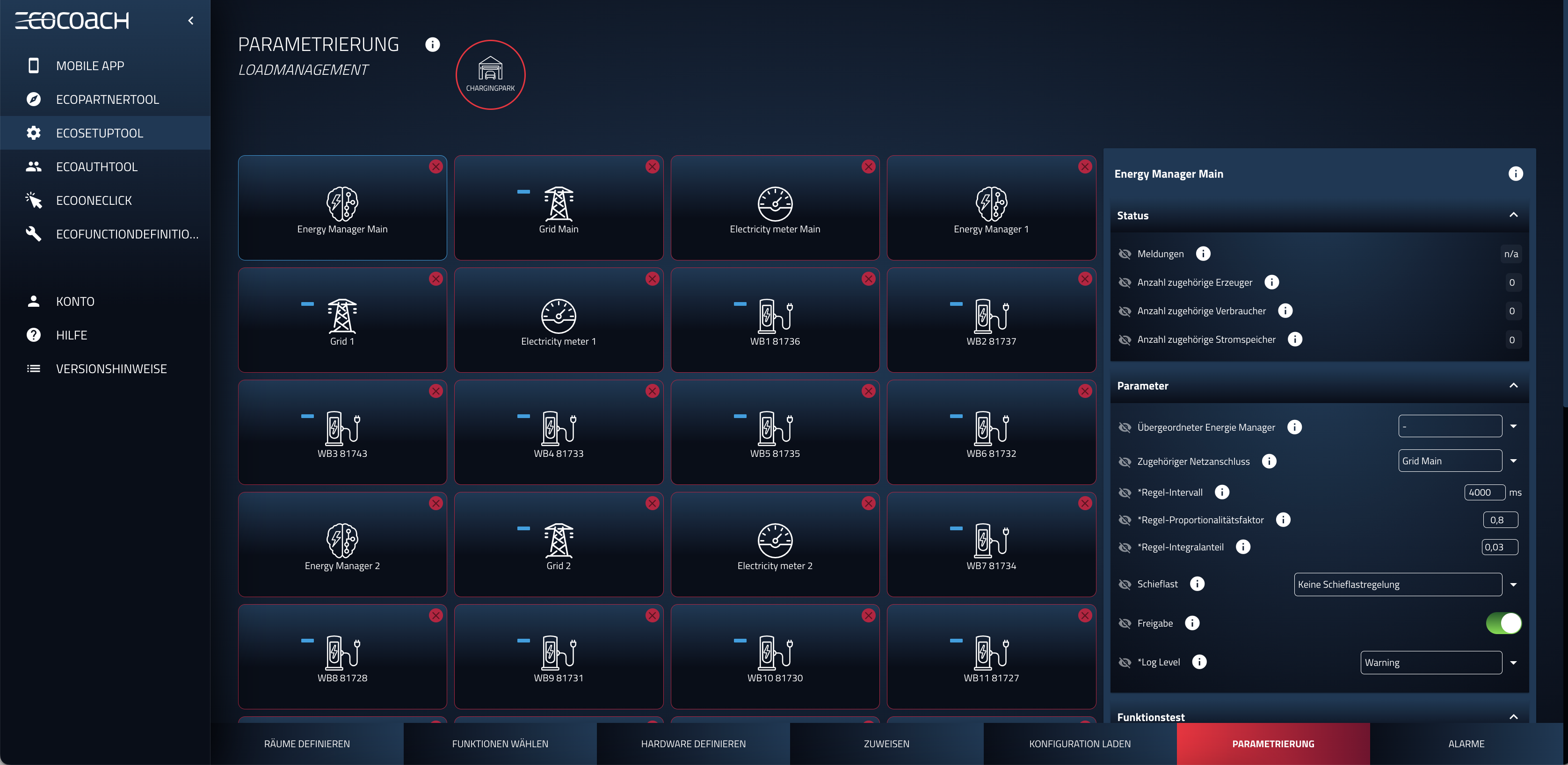Delete the WB7 81734 card
This screenshot has height=765, width=1568.
click(1085, 503)
